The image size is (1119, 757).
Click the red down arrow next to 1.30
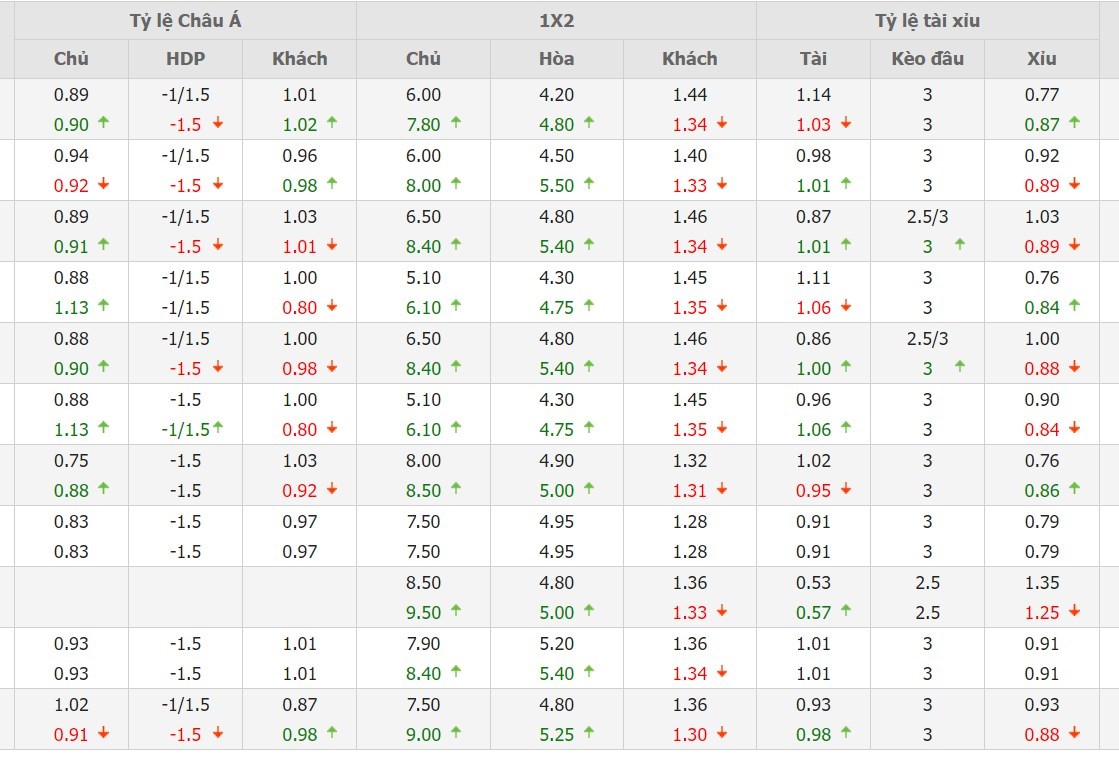[722, 734]
